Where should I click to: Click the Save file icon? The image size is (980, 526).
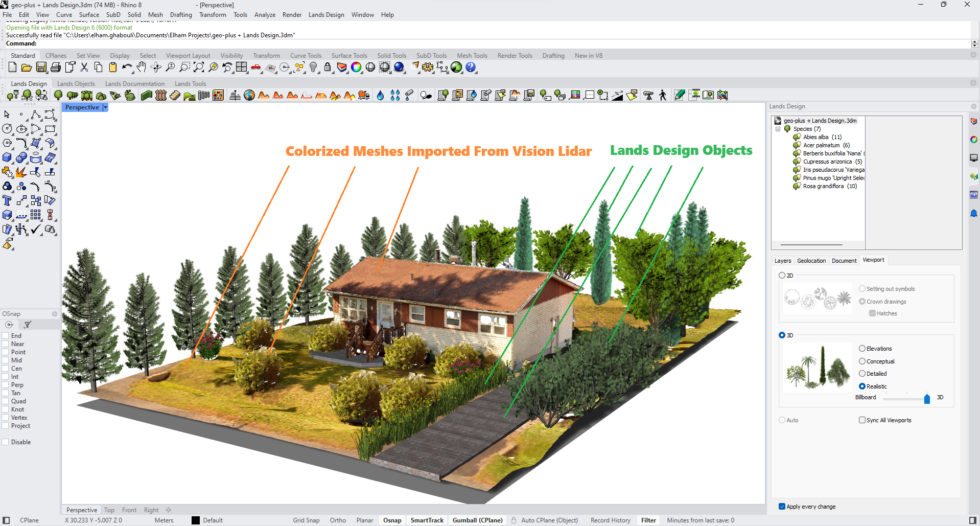click(x=40, y=68)
